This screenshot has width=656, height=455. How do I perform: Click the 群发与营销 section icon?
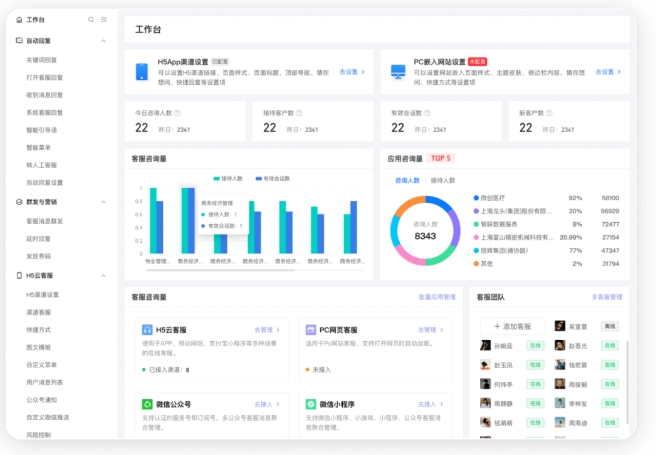point(19,202)
